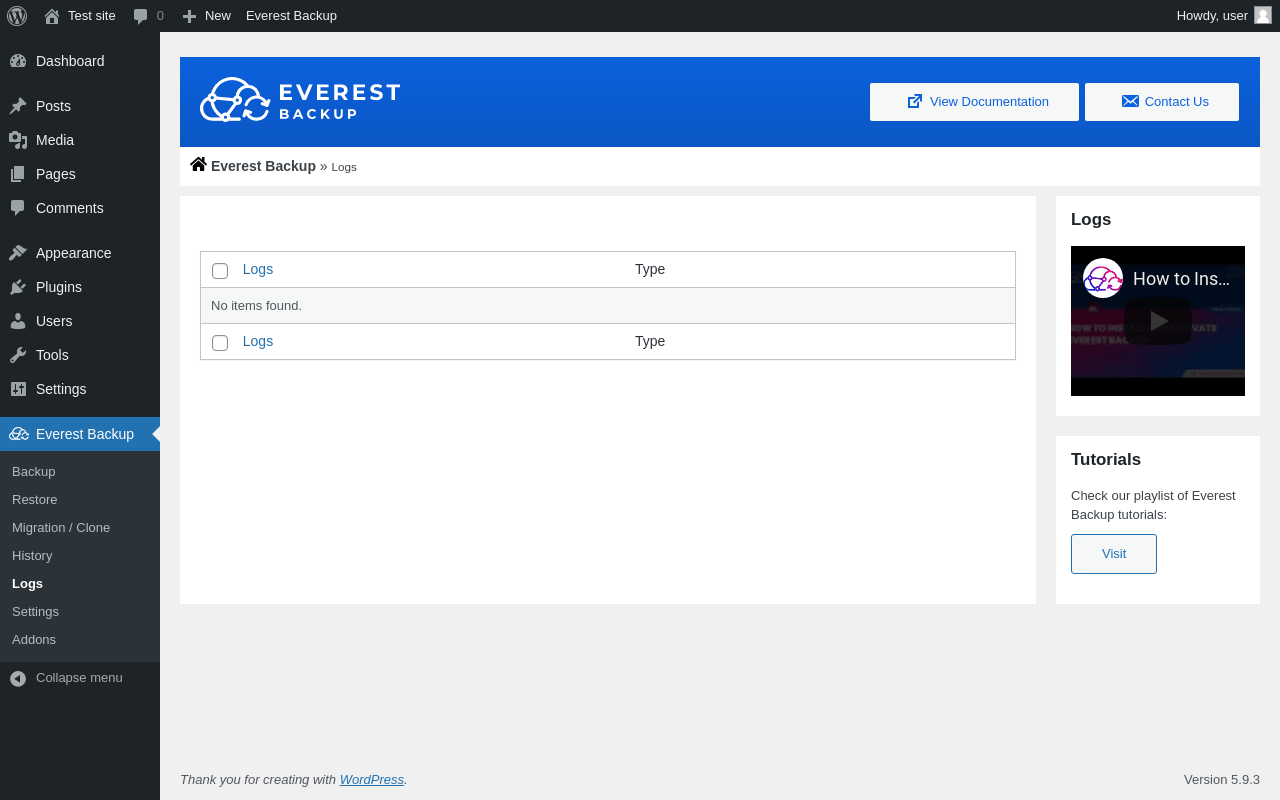The height and width of the screenshot is (800, 1280).
Task: Click the Everest Backup breadcrumb link
Action: 263,166
